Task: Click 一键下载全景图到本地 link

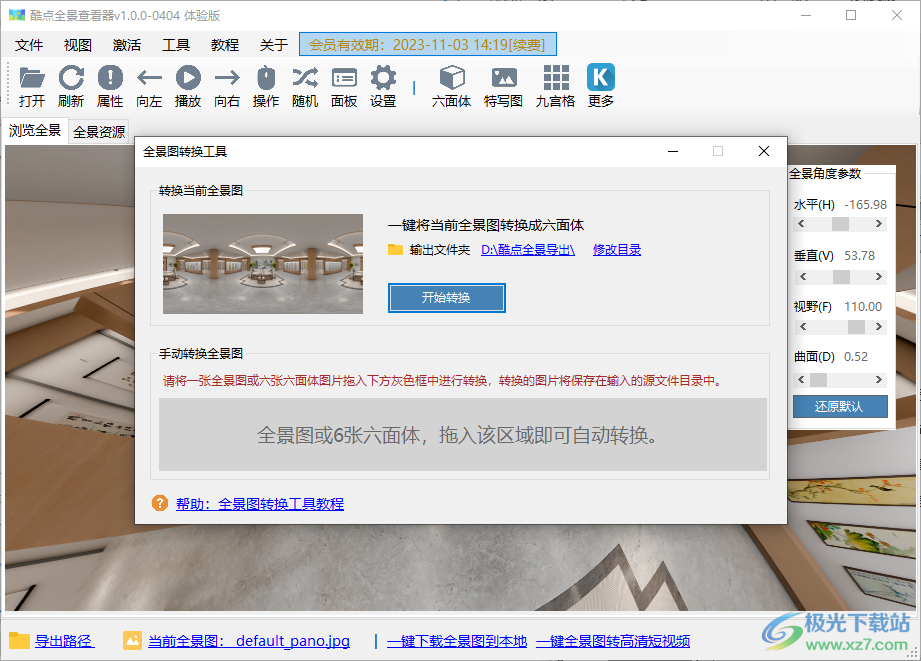Action: click(x=457, y=641)
